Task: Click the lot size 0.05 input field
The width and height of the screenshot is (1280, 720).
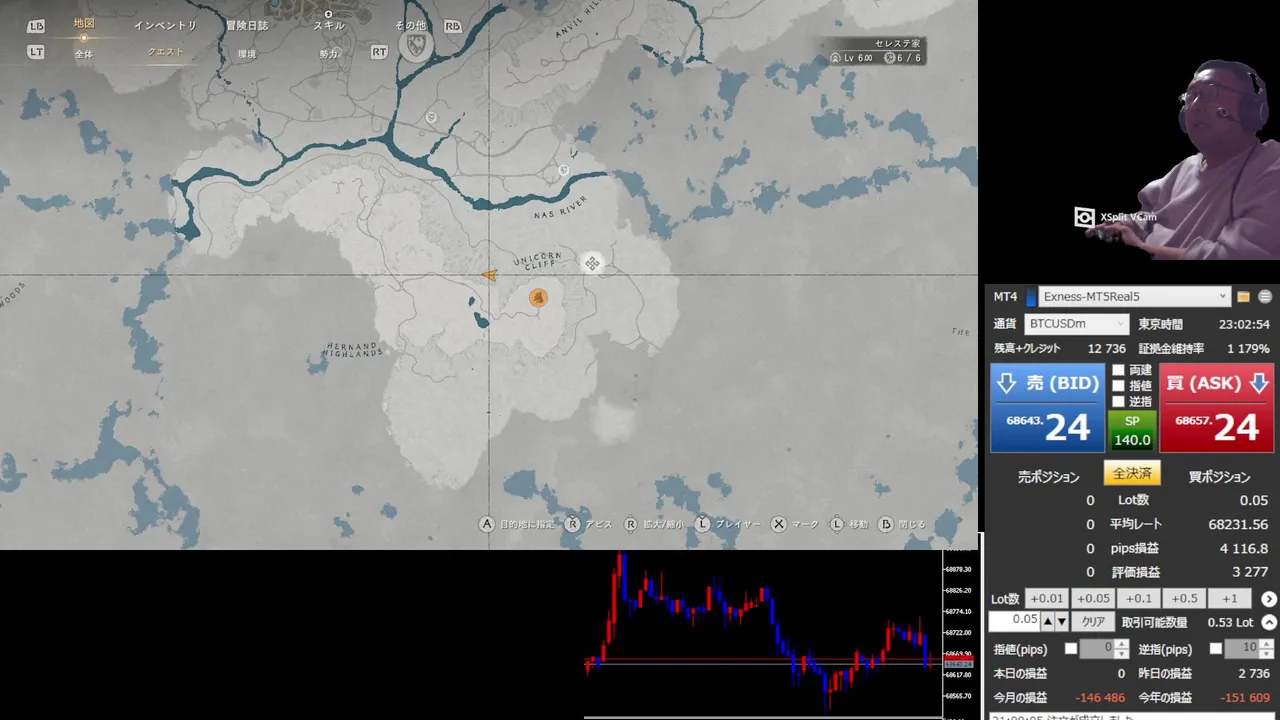Action: click(1014, 621)
